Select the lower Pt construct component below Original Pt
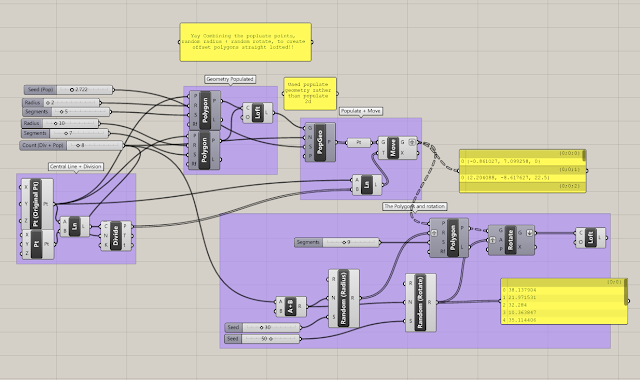The image size is (640, 380). click(x=37, y=244)
